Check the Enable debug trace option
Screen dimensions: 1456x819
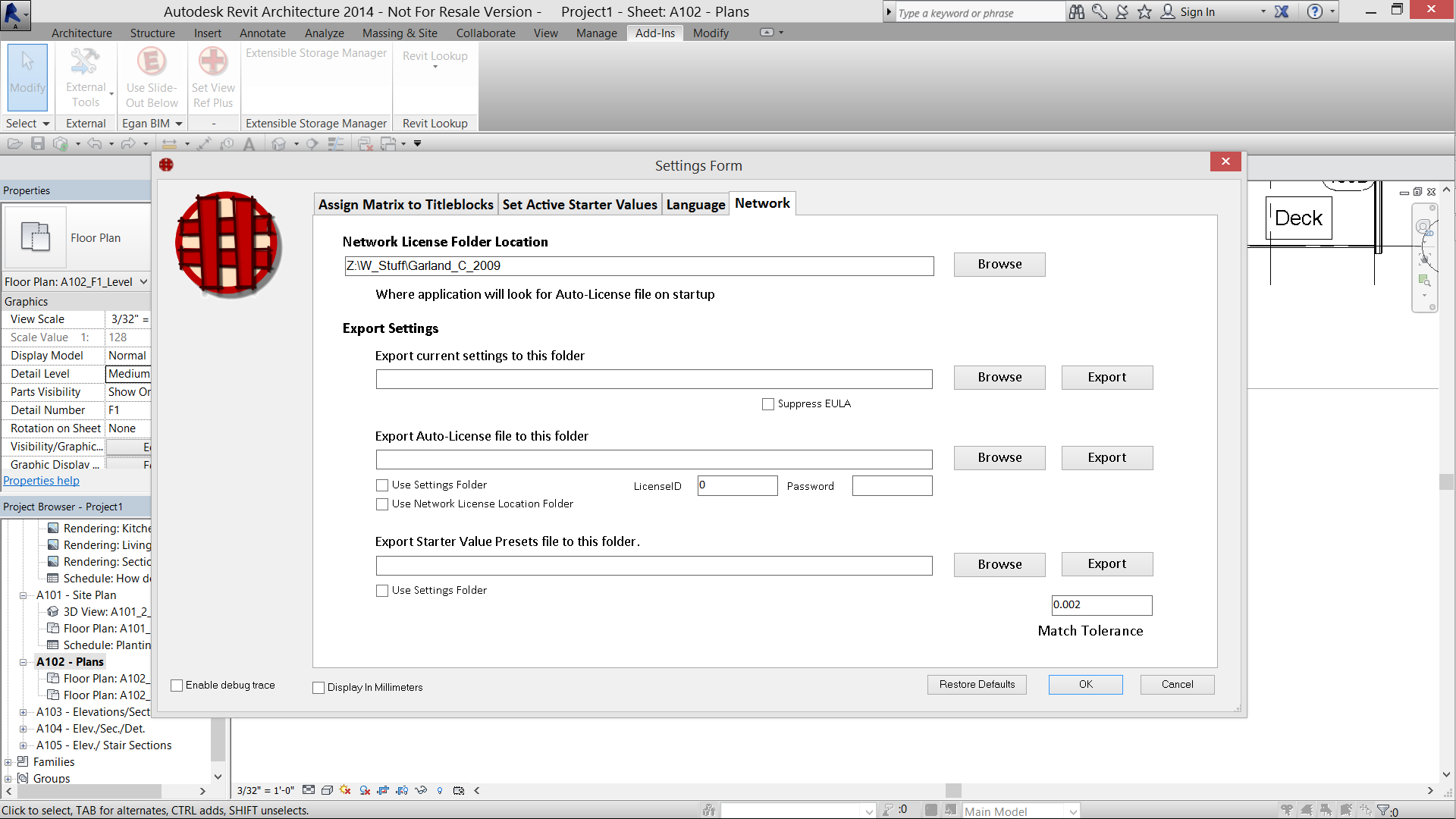[177, 686]
